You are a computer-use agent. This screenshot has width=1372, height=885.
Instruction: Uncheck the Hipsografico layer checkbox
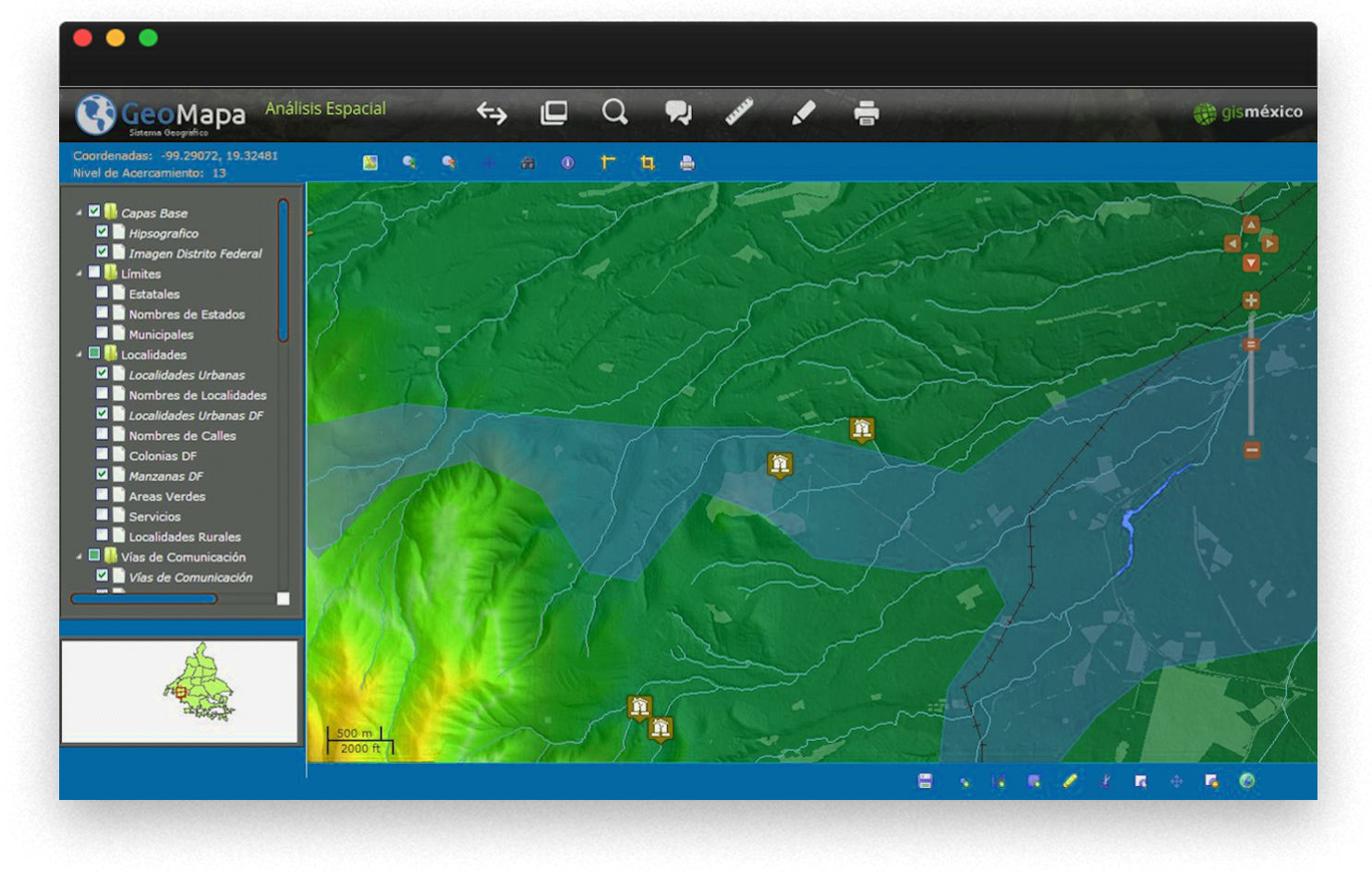tap(103, 232)
